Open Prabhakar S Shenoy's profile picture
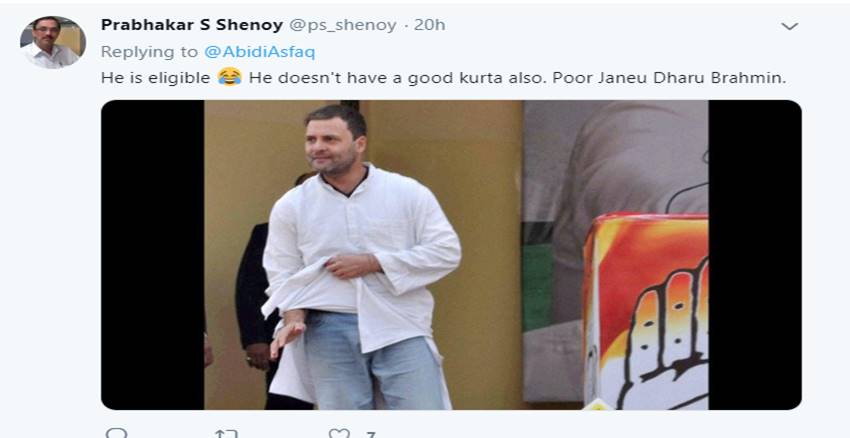The width and height of the screenshot is (850, 438). coord(53,42)
